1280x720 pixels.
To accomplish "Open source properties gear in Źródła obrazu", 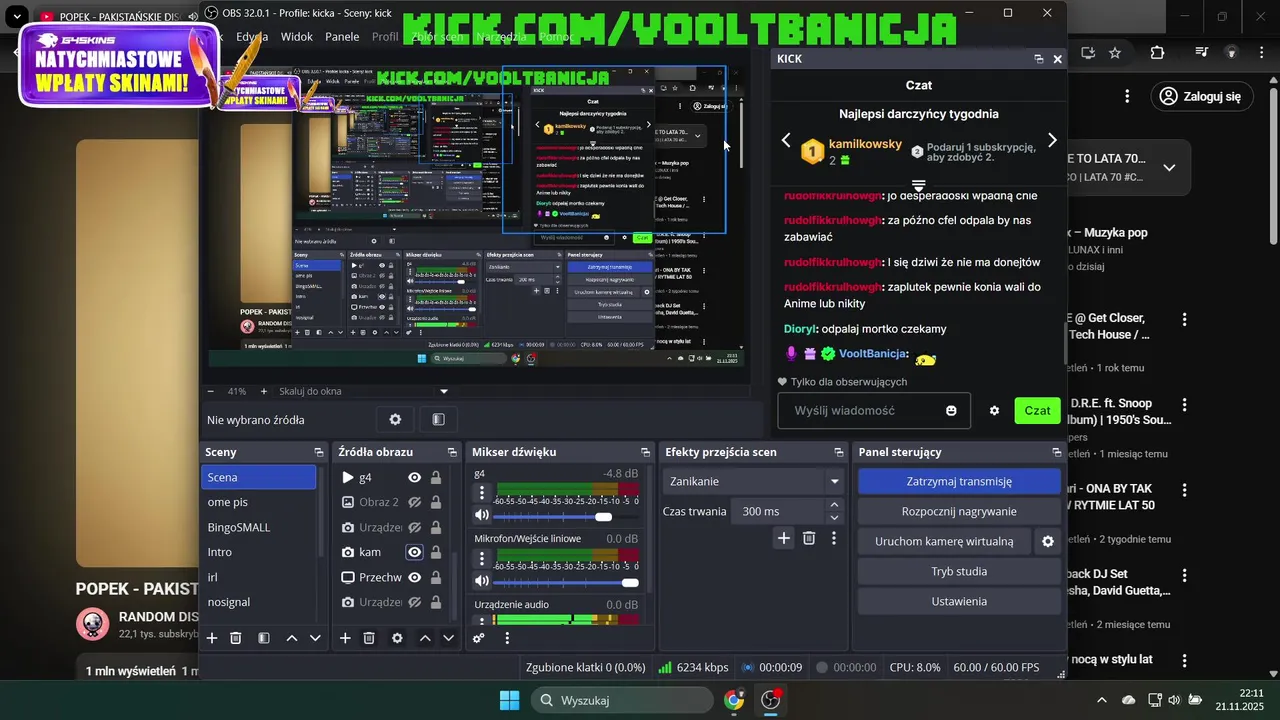I will (x=397, y=638).
